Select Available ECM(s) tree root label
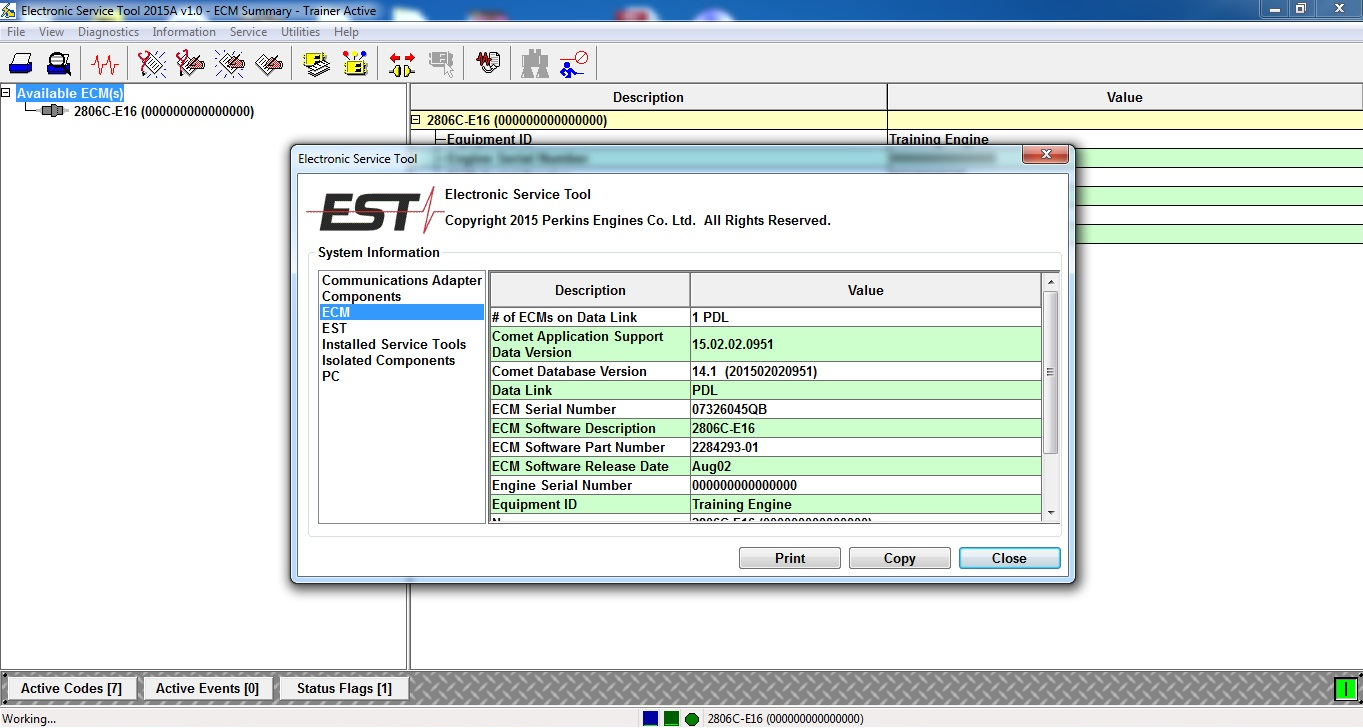Viewport: 1363px width, 728px height. pyautogui.click(x=70, y=93)
